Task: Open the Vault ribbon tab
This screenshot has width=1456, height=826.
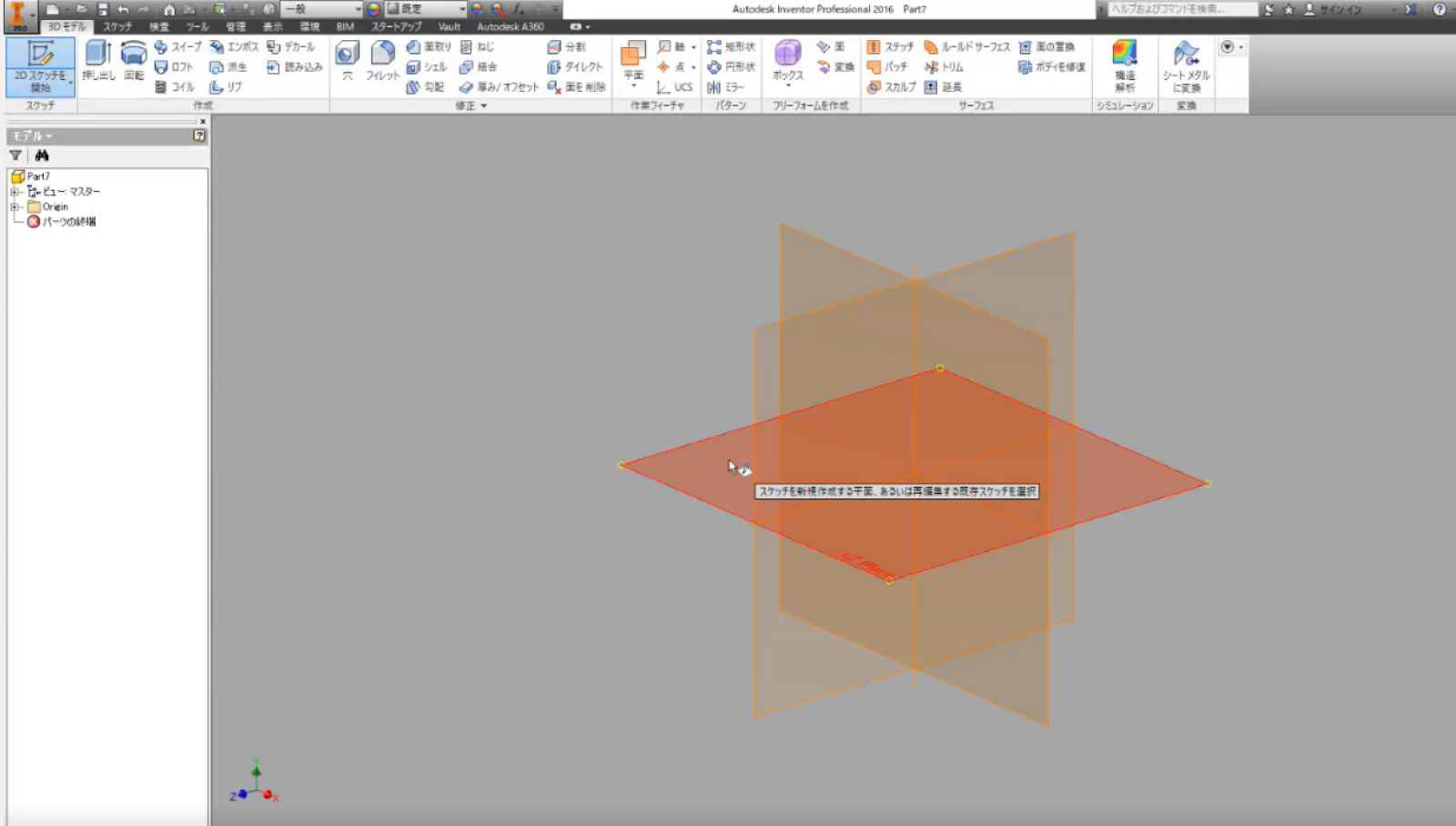Action: point(449,27)
